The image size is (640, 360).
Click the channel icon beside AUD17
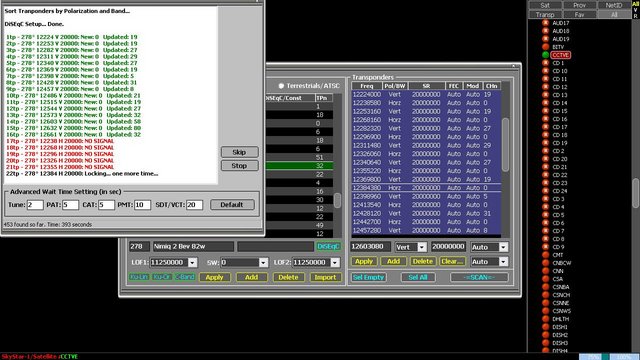point(545,23)
